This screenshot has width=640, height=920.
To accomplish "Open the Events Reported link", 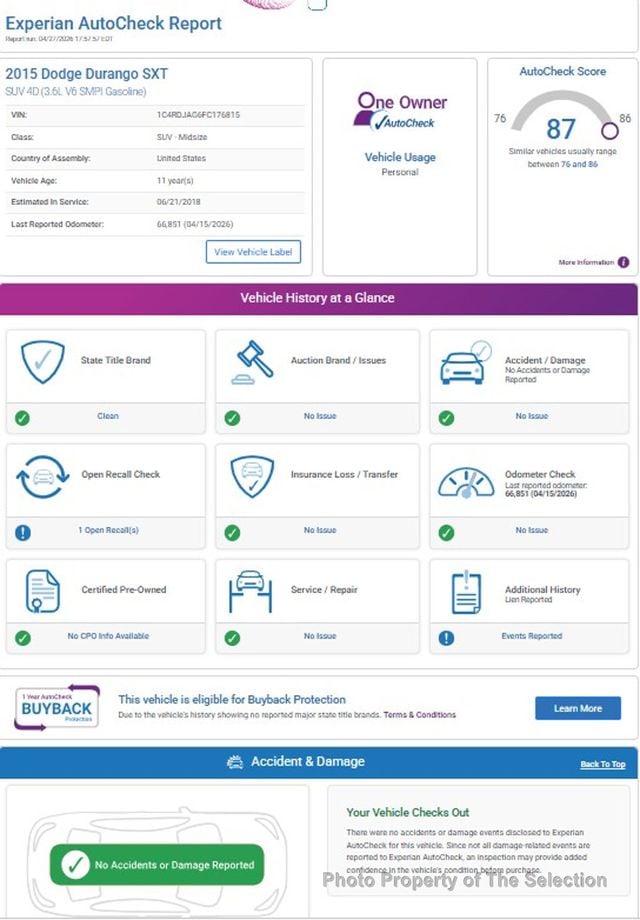I will coord(531,635).
